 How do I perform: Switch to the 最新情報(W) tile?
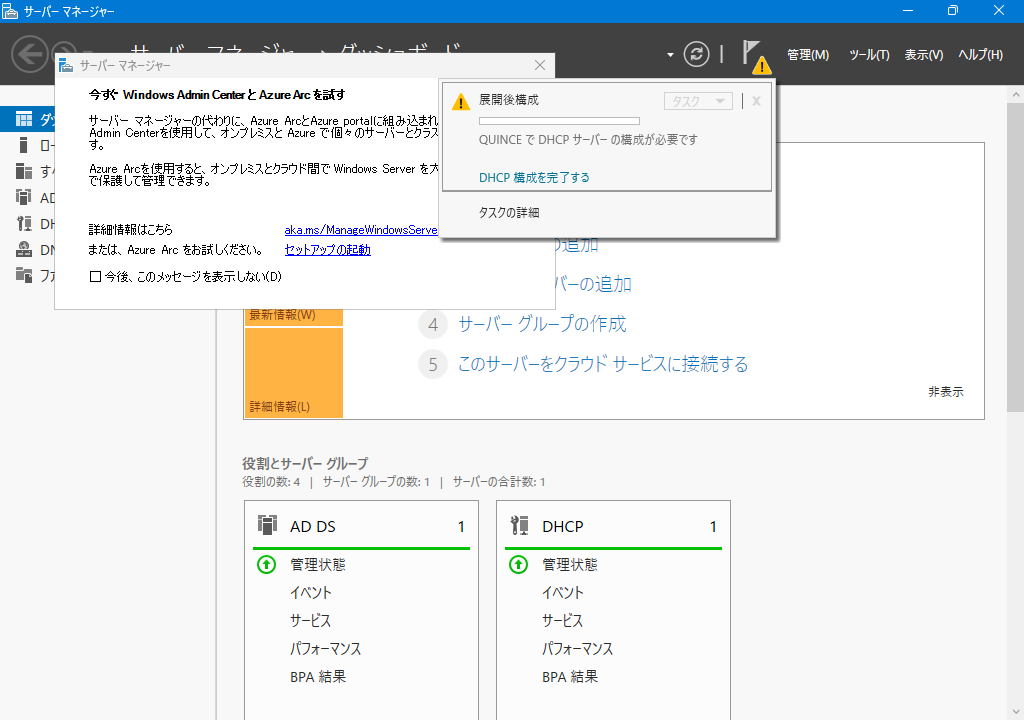click(294, 317)
